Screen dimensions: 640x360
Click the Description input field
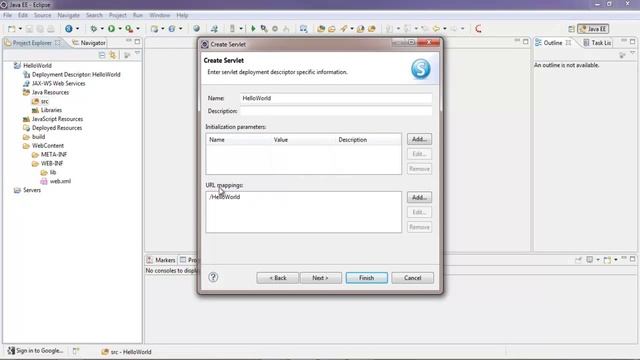pos(336,111)
